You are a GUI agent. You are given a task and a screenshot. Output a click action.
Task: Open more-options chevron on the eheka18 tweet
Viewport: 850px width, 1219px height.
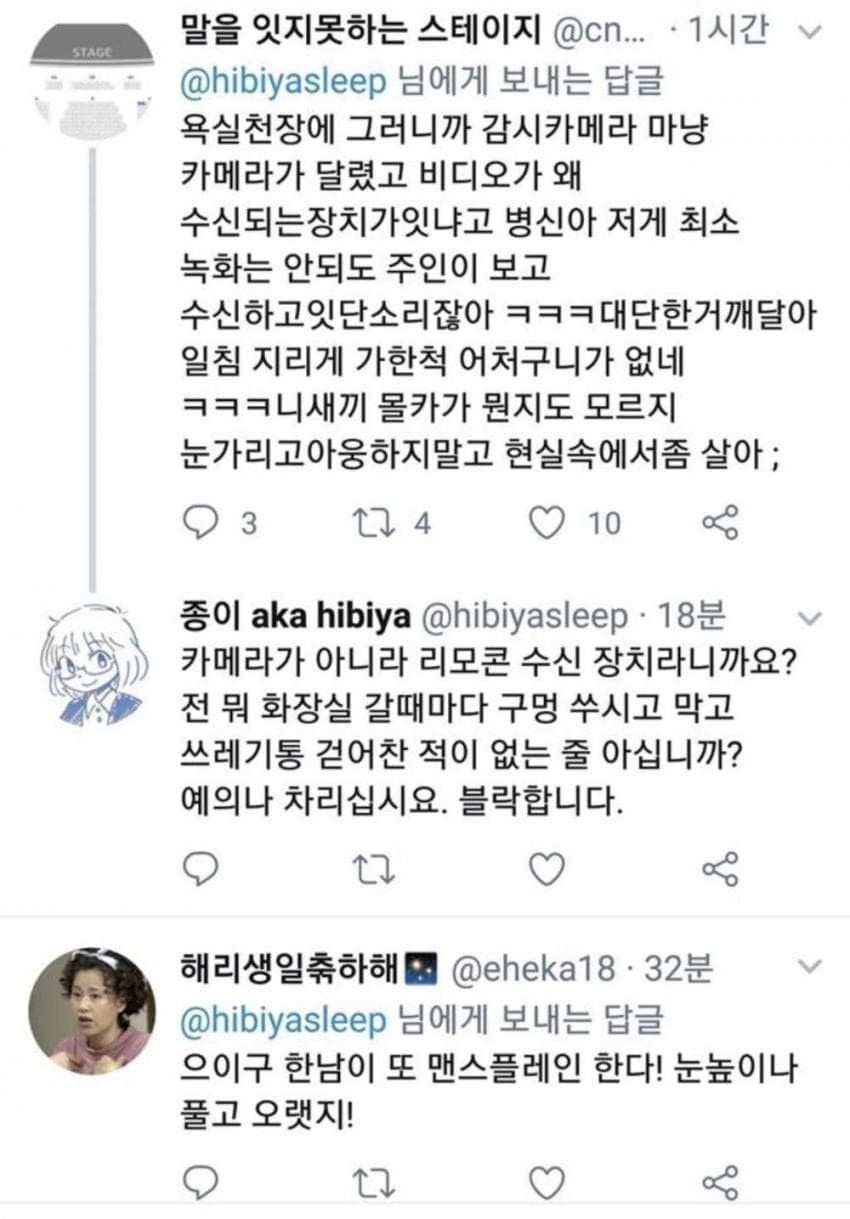[811, 966]
